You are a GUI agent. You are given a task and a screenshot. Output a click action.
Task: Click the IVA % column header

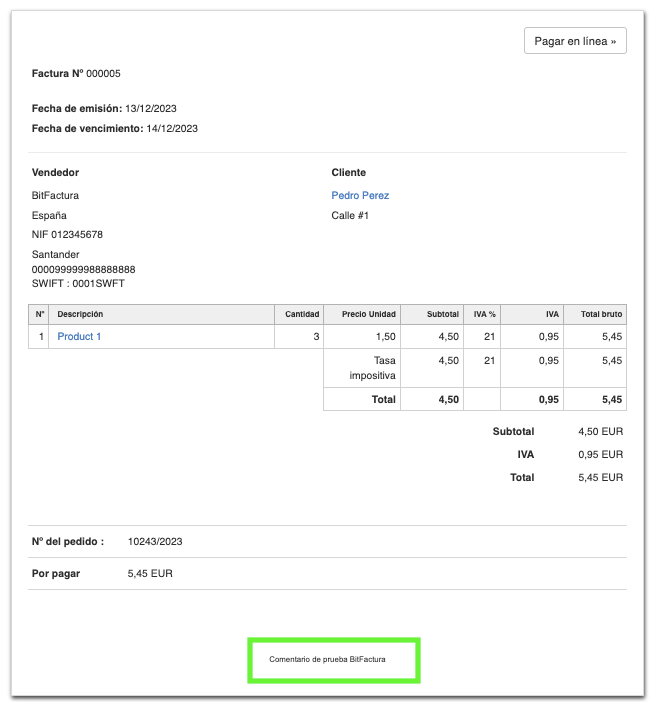tap(484, 314)
